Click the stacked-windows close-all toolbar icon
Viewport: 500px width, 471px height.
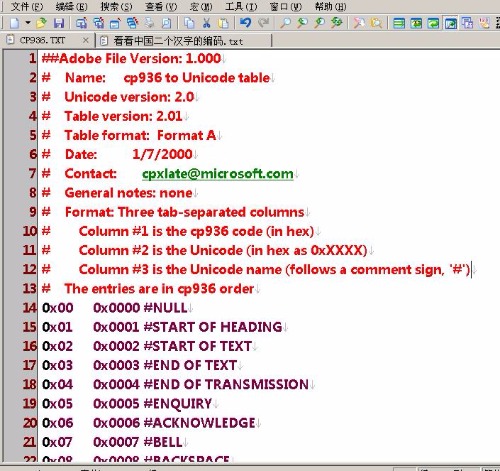tap(132, 23)
